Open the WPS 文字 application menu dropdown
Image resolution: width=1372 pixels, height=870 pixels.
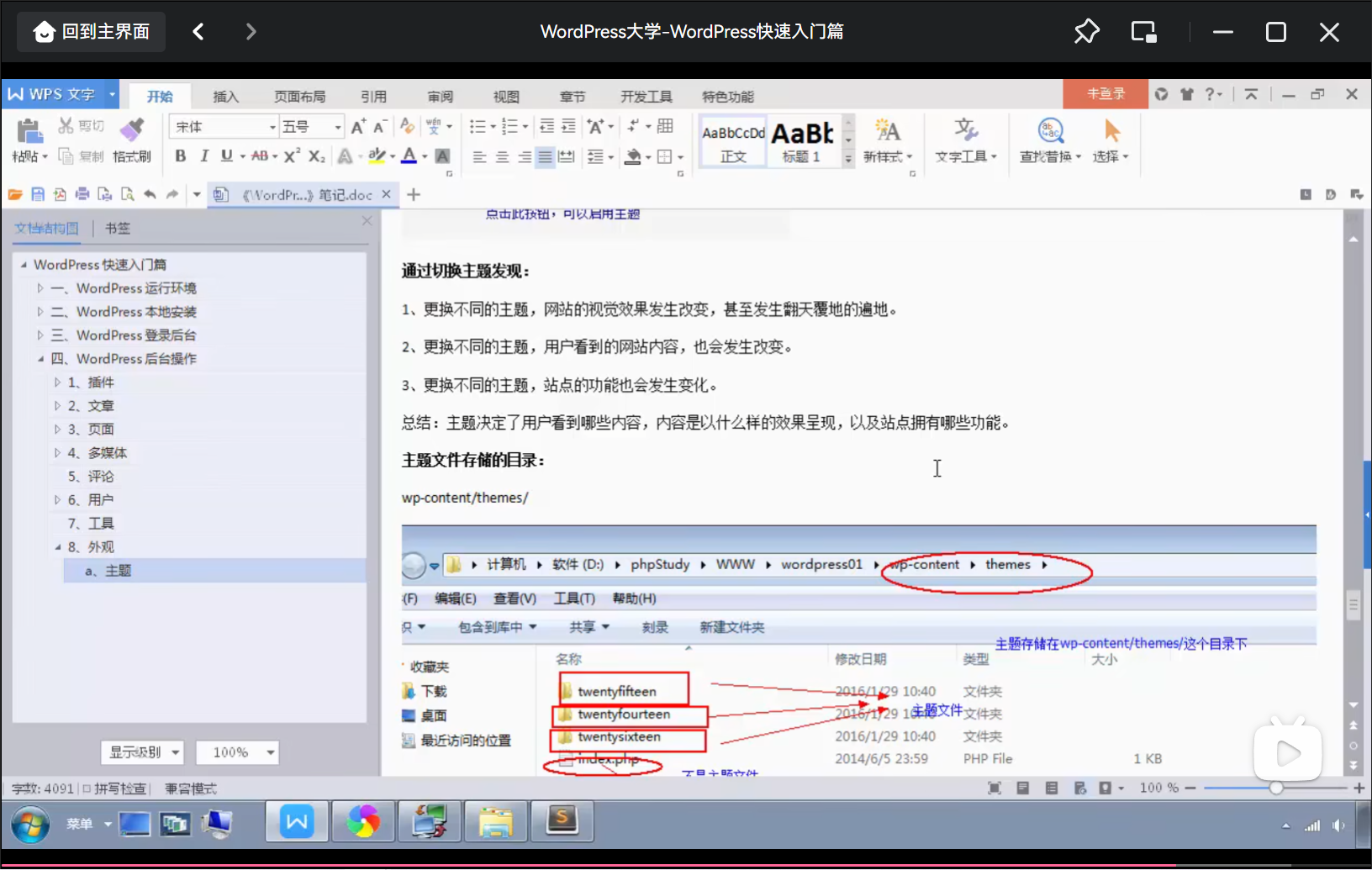(x=112, y=94)
